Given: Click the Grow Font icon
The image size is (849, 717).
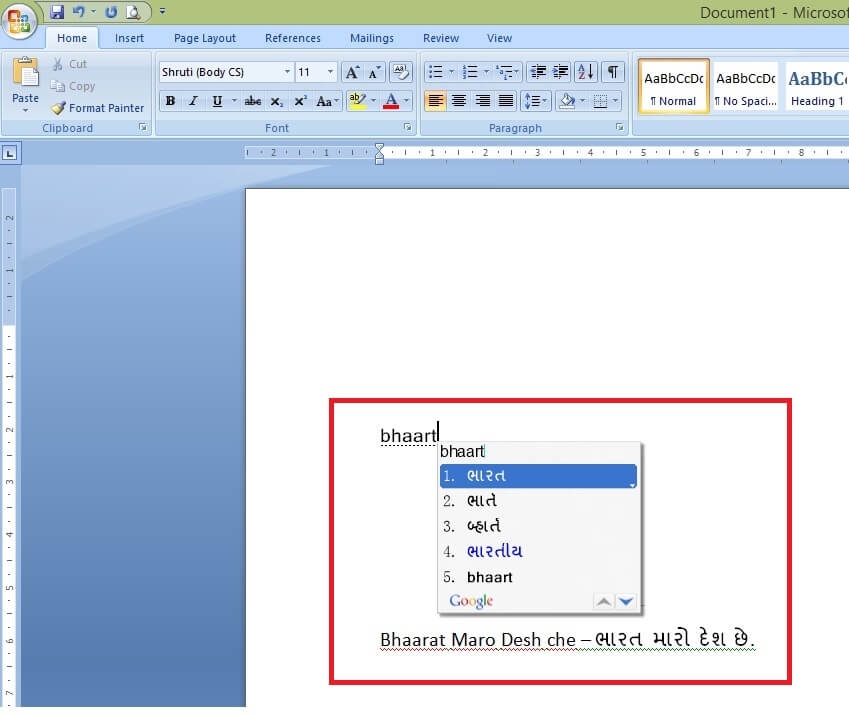Looking at the screenshot, I should (352, 72).
